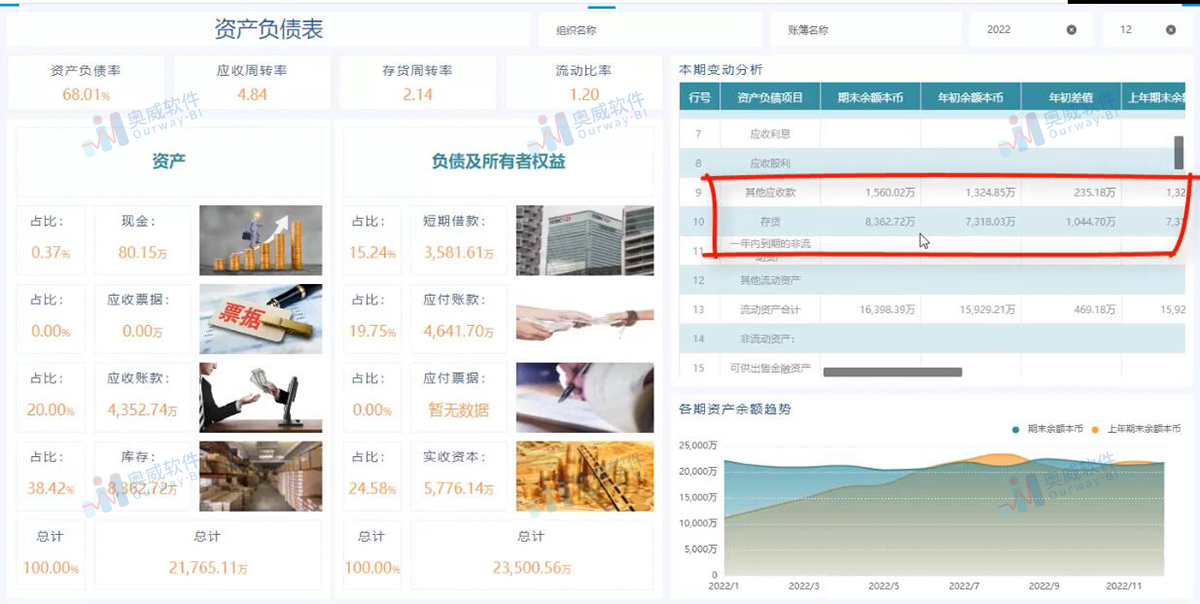Click the 现金 80.15万 value
Viewport: 1200px width, 604px height.
(x=142, y=253)
